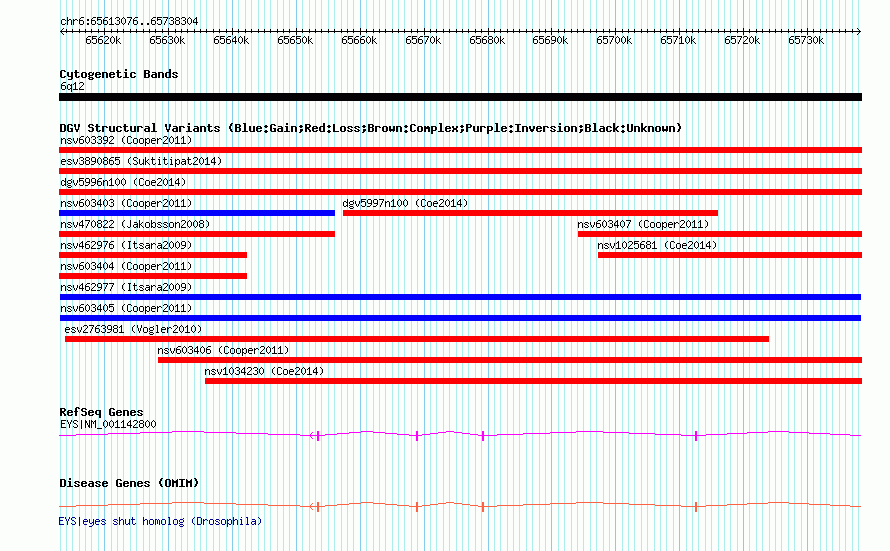
Task: Click the orange OMIM EYS exon near 65670k
Action: (x=417, y=507)
